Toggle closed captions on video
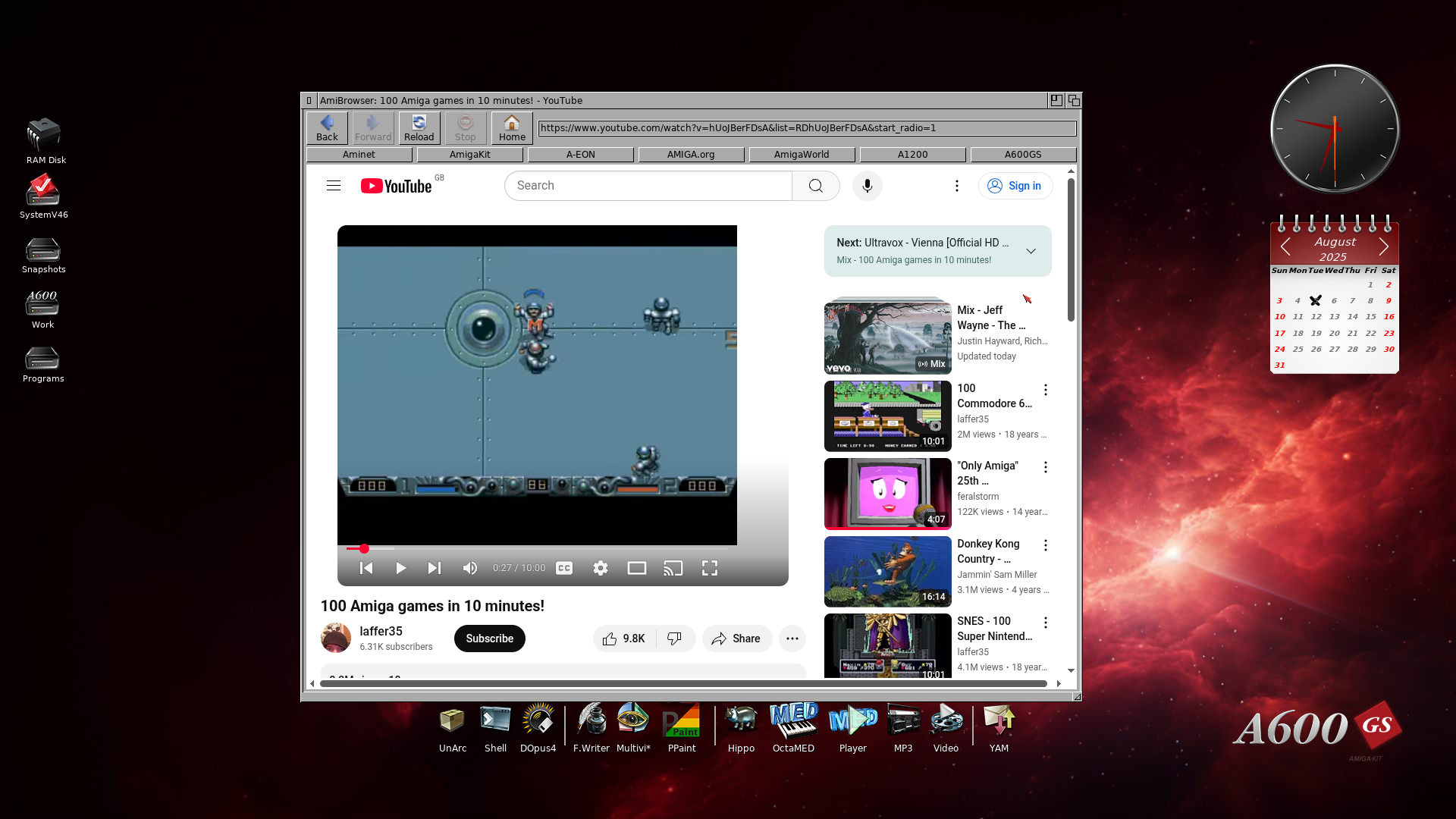 [x=564, y=568]
